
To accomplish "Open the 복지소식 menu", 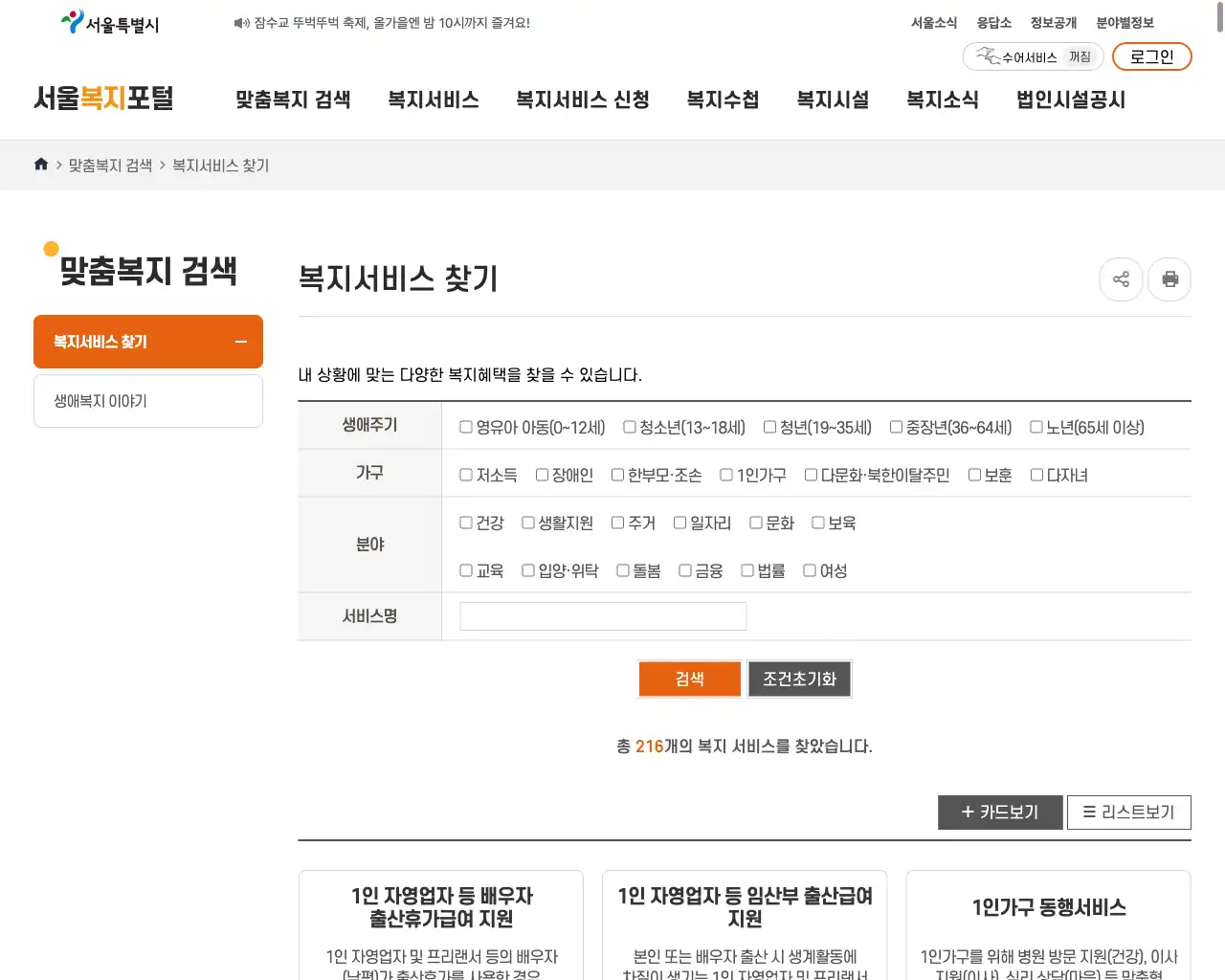I will point(943,100).
